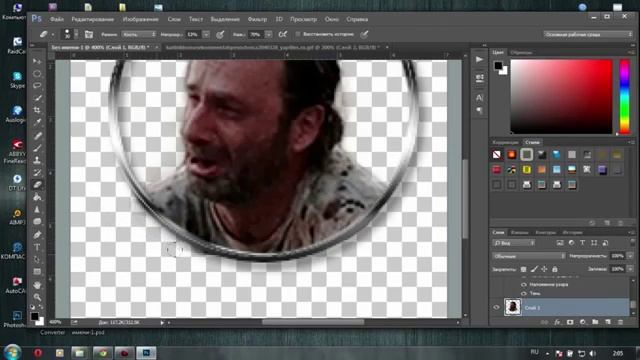Select the Elliptical Marquee tool

[37, 73]
